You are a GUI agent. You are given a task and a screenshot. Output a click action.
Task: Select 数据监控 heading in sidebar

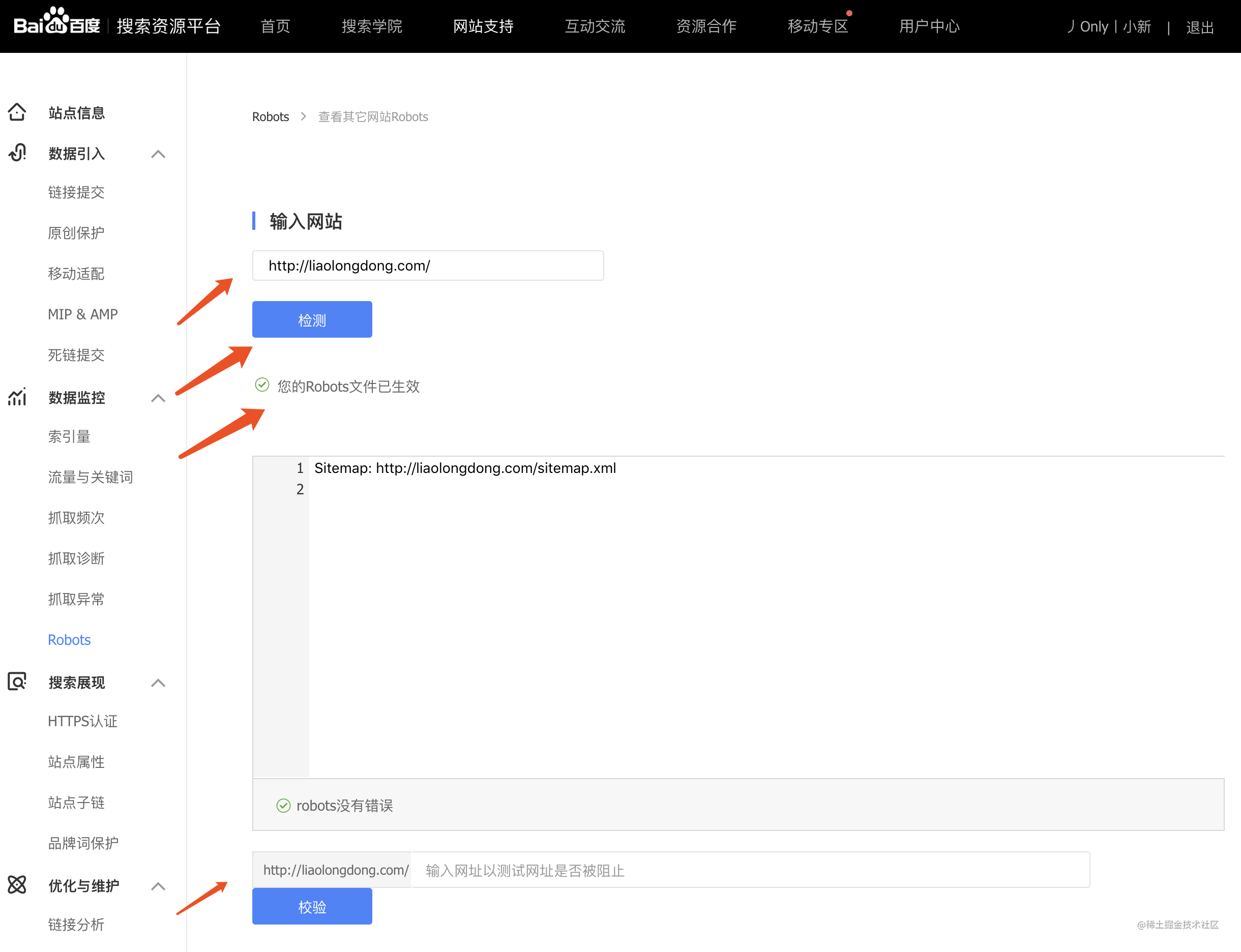[x=76, y=398]
